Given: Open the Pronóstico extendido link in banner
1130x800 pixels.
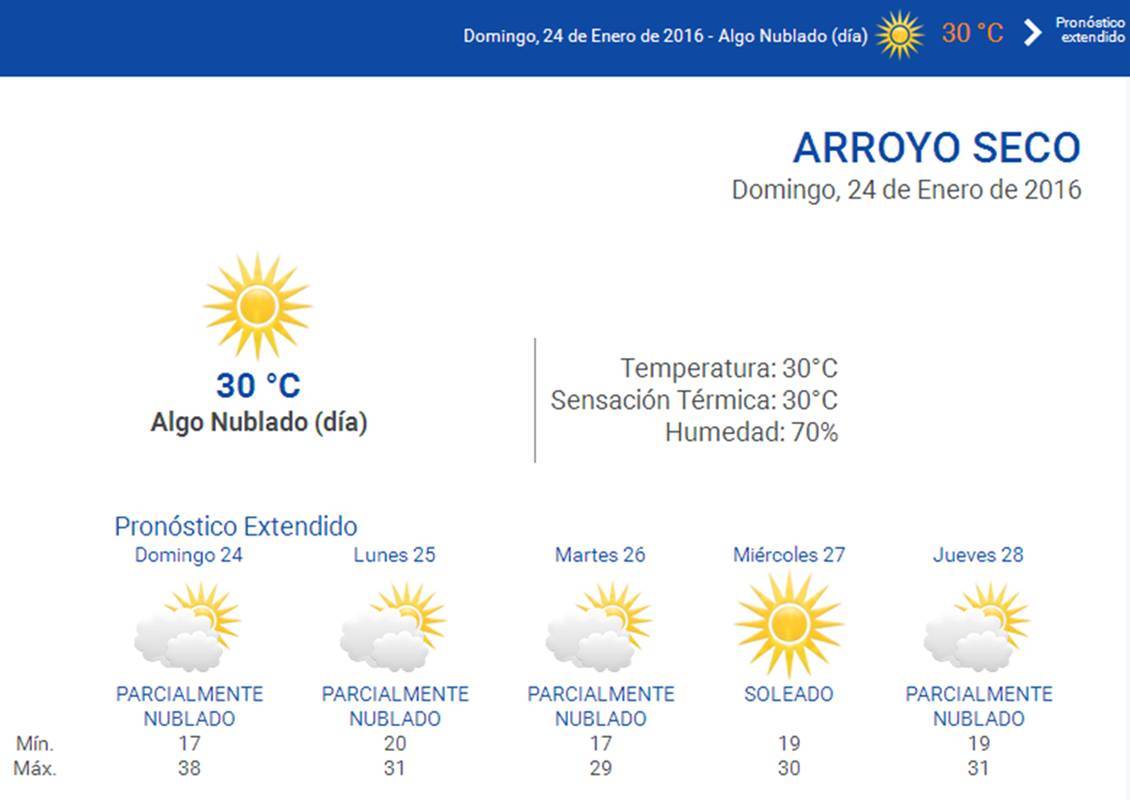Looking at the screenshot, I should coord(1090,30).
